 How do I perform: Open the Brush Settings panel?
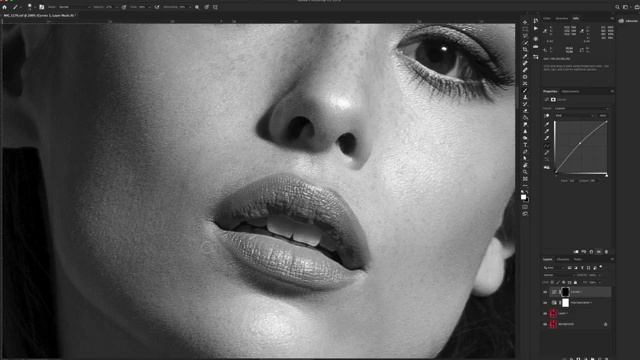point(41,7)
